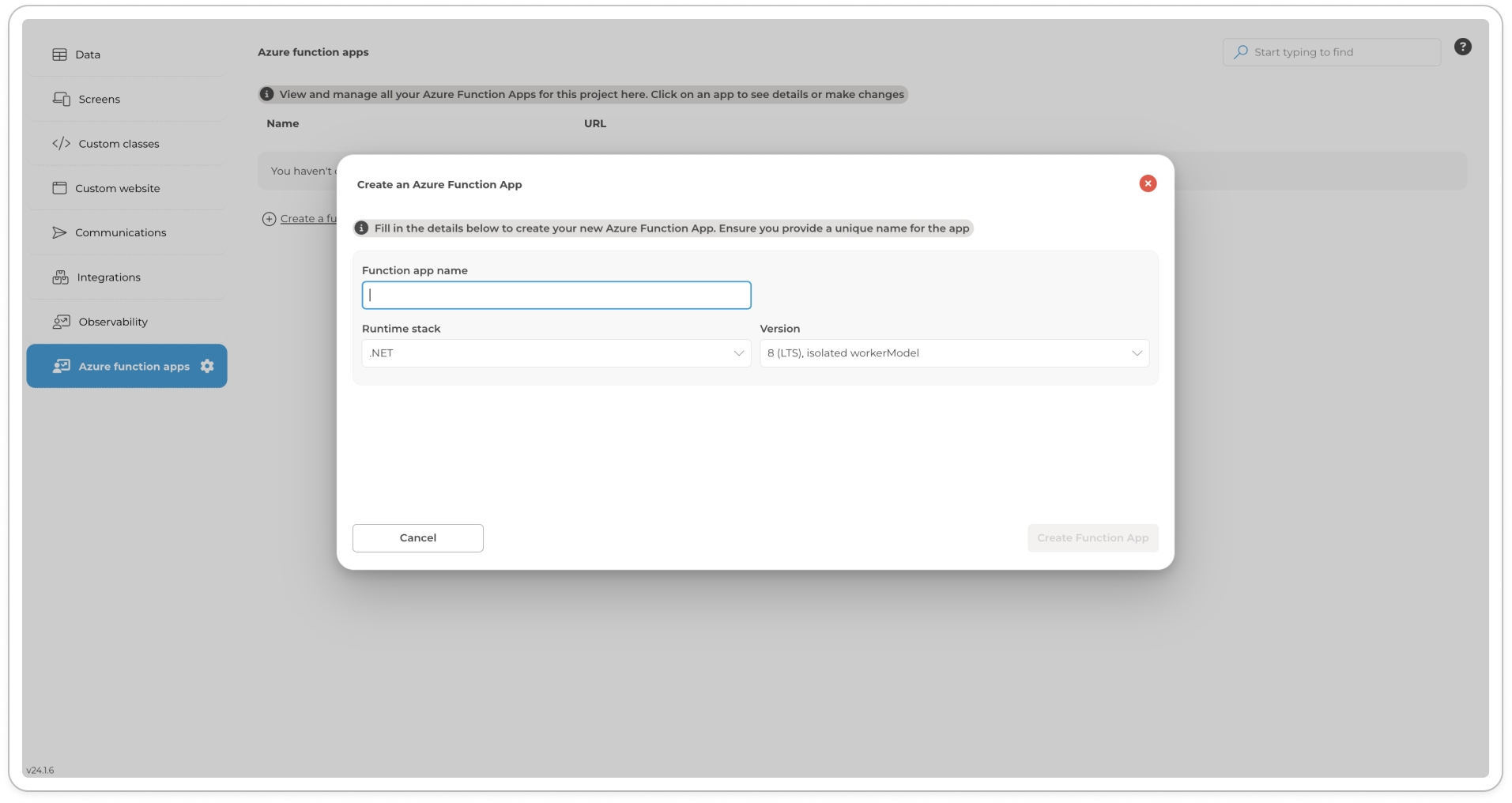Close the Create Azure Function App dialog

point(1148,183)
